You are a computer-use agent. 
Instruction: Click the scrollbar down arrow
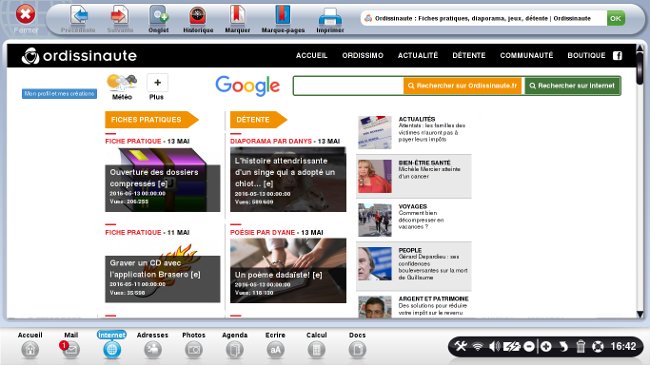(x=640, y=314)
